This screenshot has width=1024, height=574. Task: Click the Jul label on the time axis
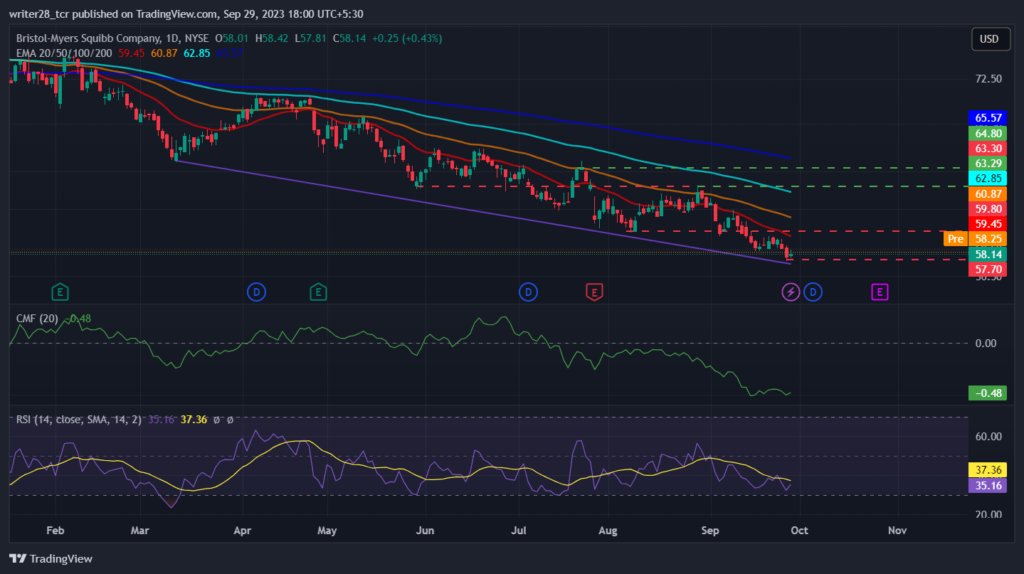[519, 530]
